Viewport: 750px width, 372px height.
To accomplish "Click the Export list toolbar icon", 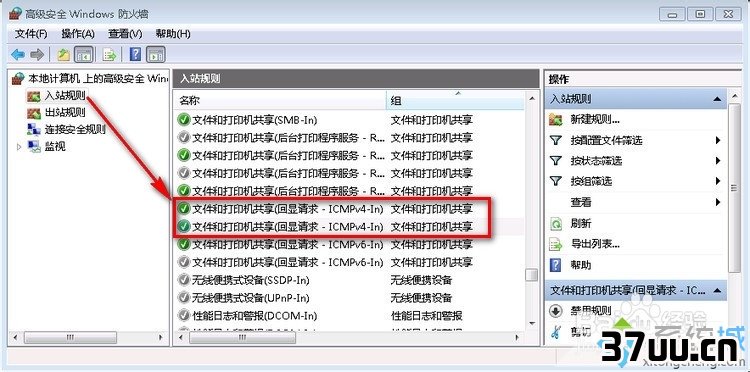I will click(x=110, y=55).
